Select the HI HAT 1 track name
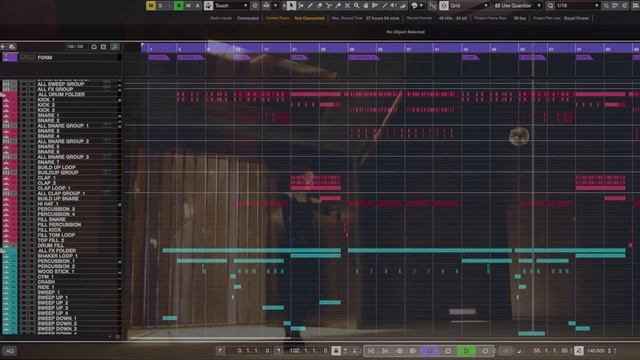The height and width of the screenshot is (360, 640). coord(48,204)
